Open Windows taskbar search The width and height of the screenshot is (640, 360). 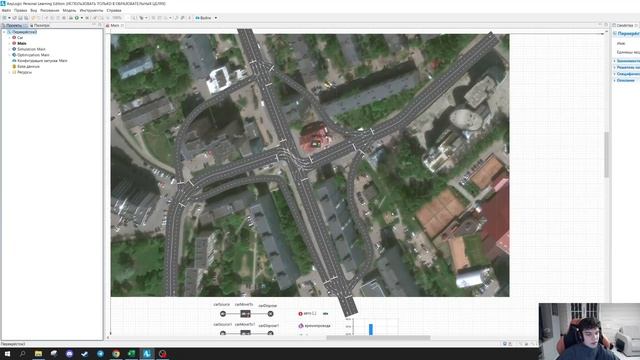point(22,353)
